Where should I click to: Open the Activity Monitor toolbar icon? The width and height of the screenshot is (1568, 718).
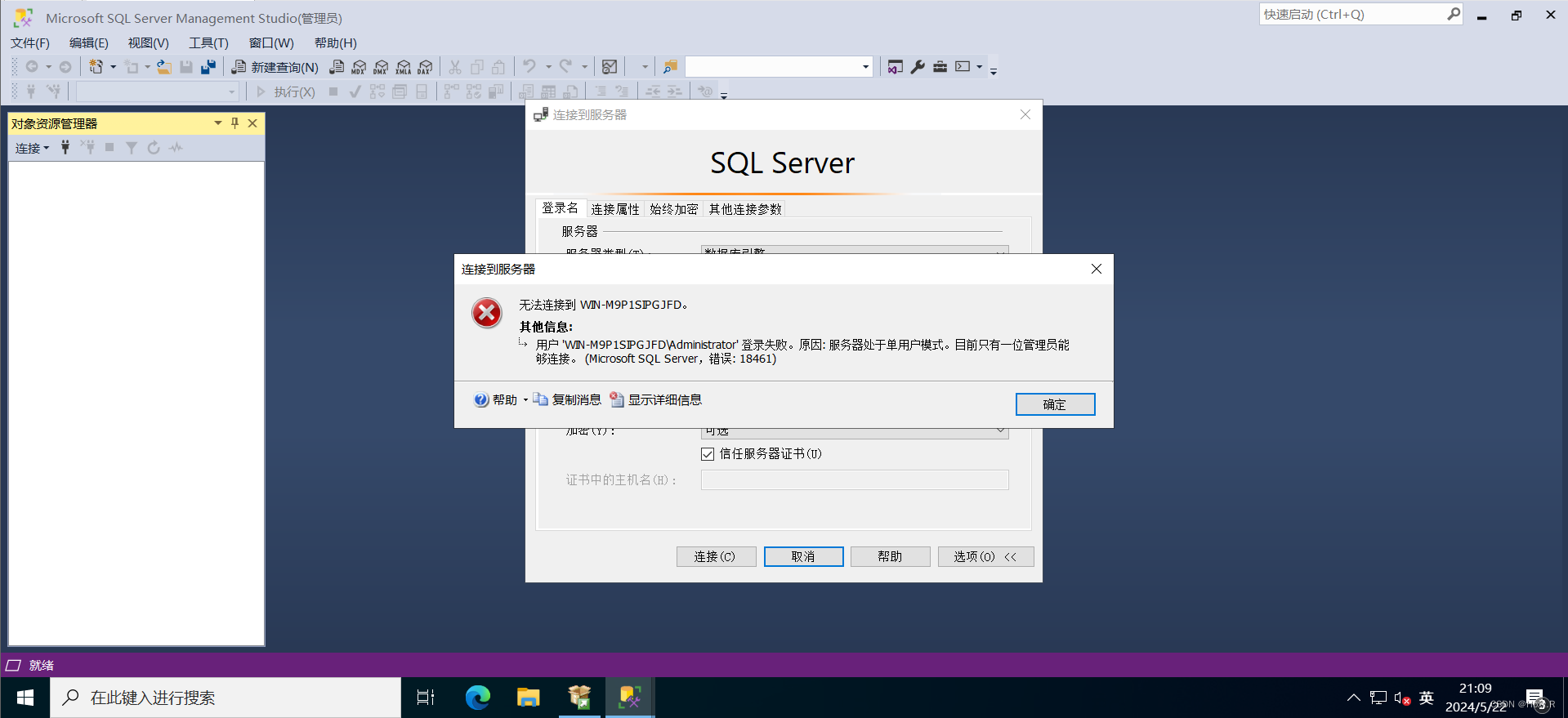(610, 67)
